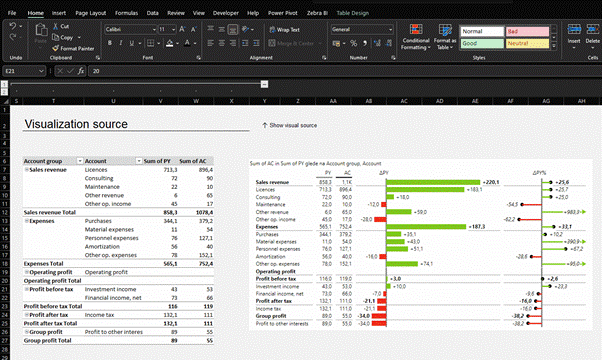Viewport: 602px width, 360px height.
Task: Toggle Wrap Text
Action: click(284, 30)
